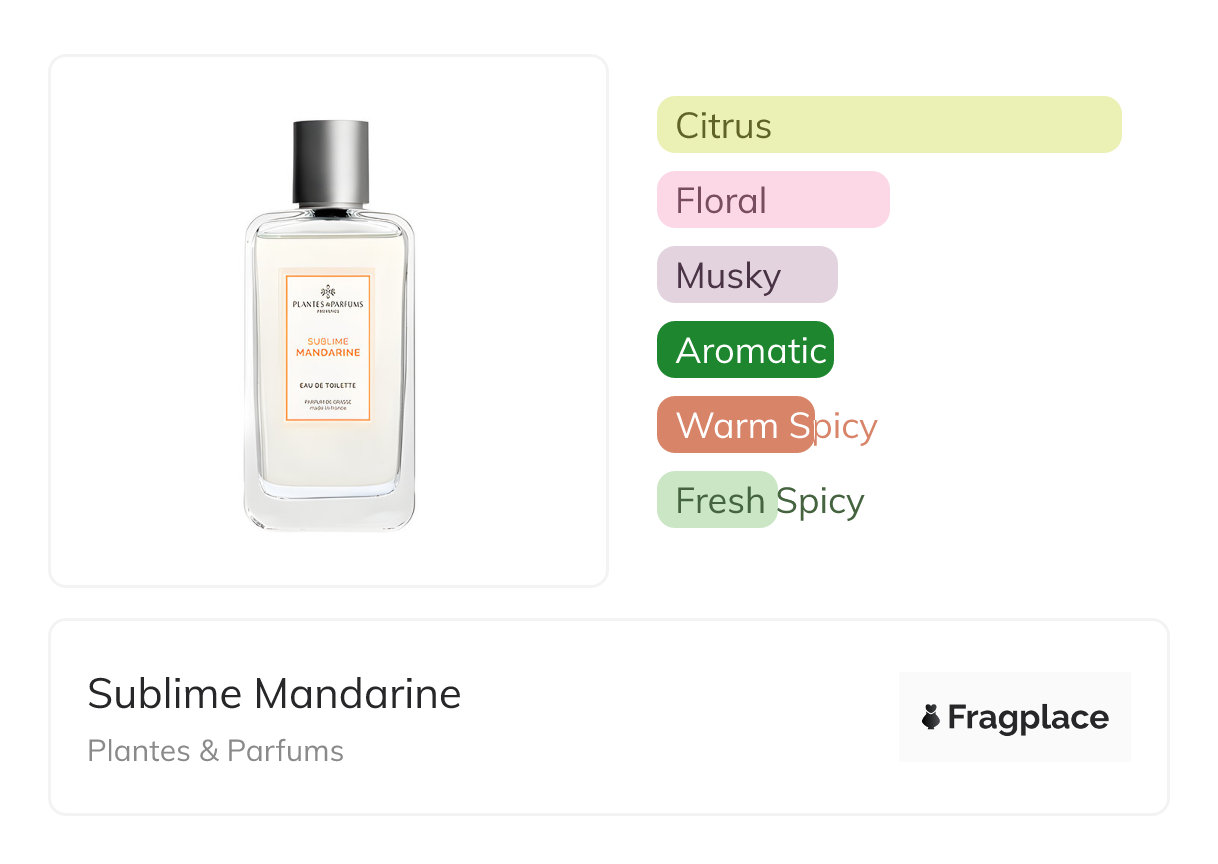1218x864 pixels.
Task: Click the Fragplace wordmark text
Action: pyautogui.click(x=1028, y=717)
